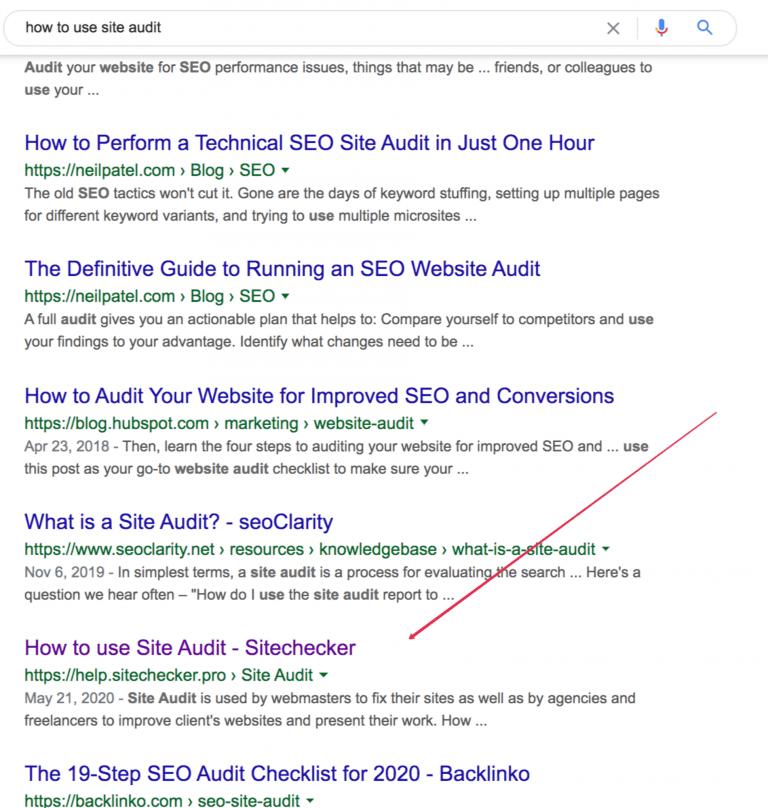
Task: Expand the dropdown arrow after blog.hubspot.com URL
Action: [x=424, y=423]
